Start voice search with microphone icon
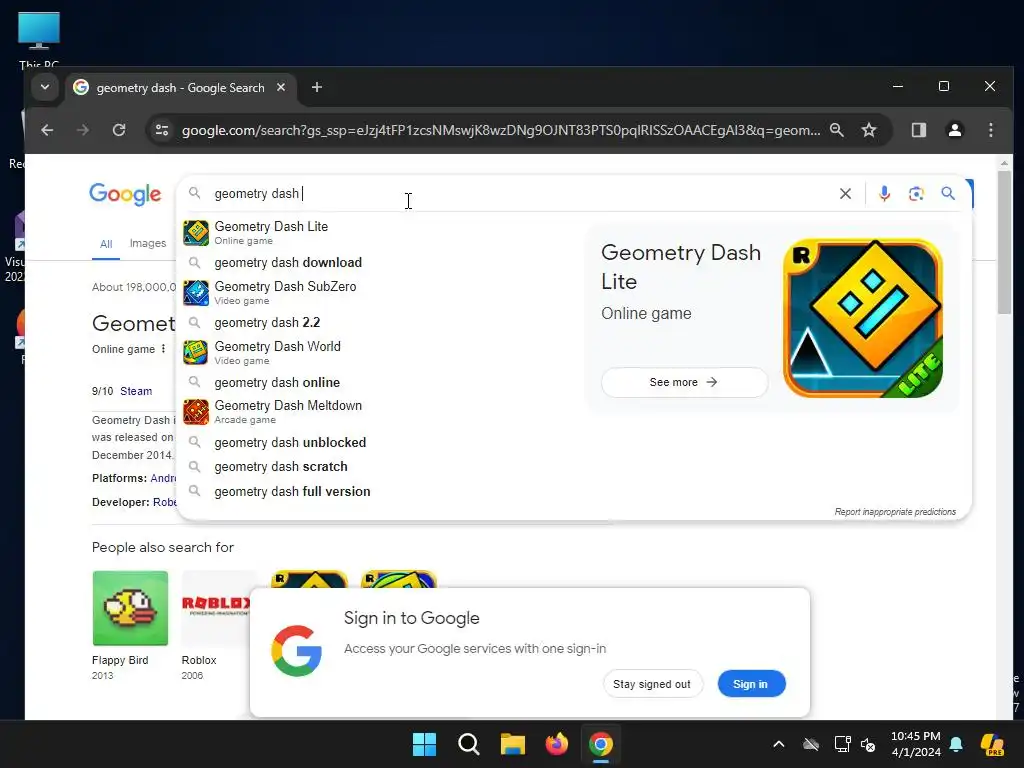 point(884,193)
